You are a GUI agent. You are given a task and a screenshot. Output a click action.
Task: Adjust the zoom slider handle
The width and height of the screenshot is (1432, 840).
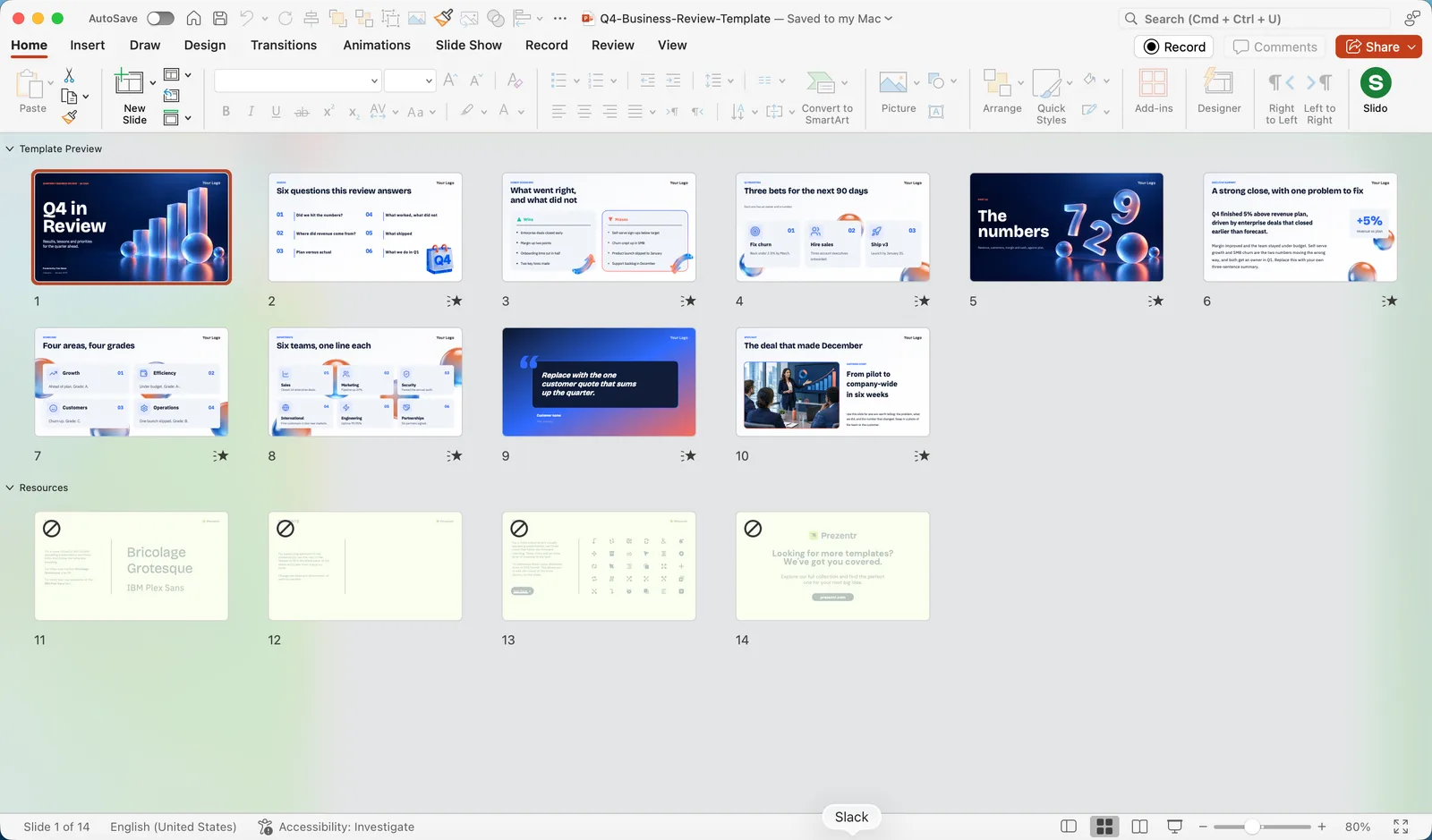[x=1252, y=827]
